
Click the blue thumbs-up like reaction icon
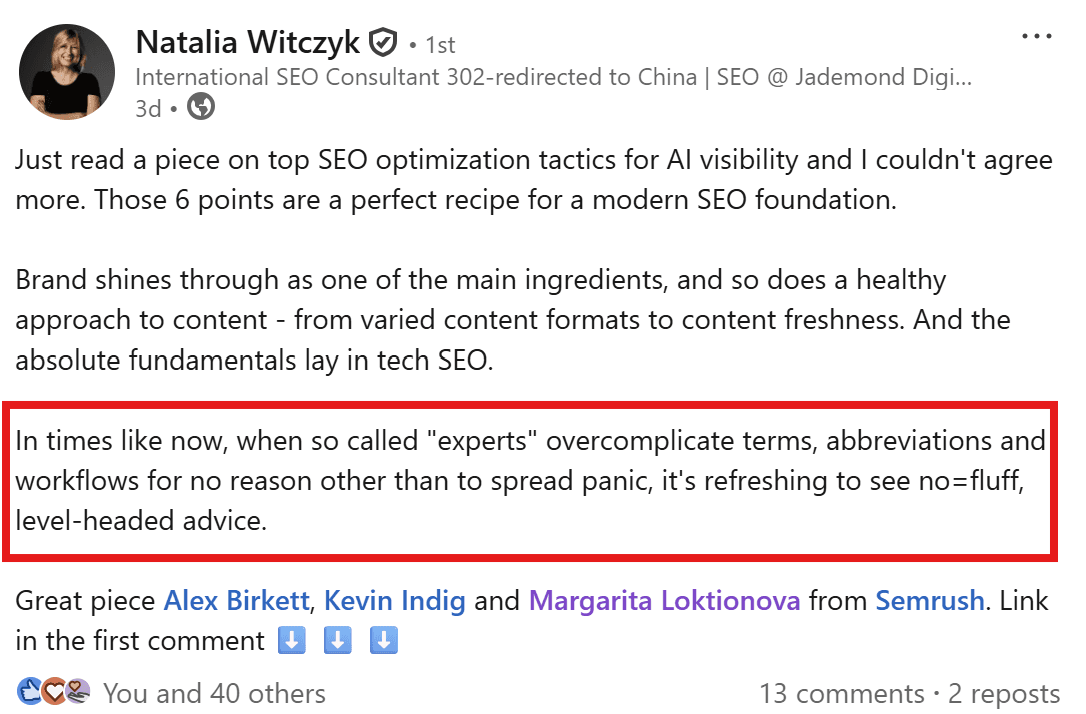tap(28, 692)
